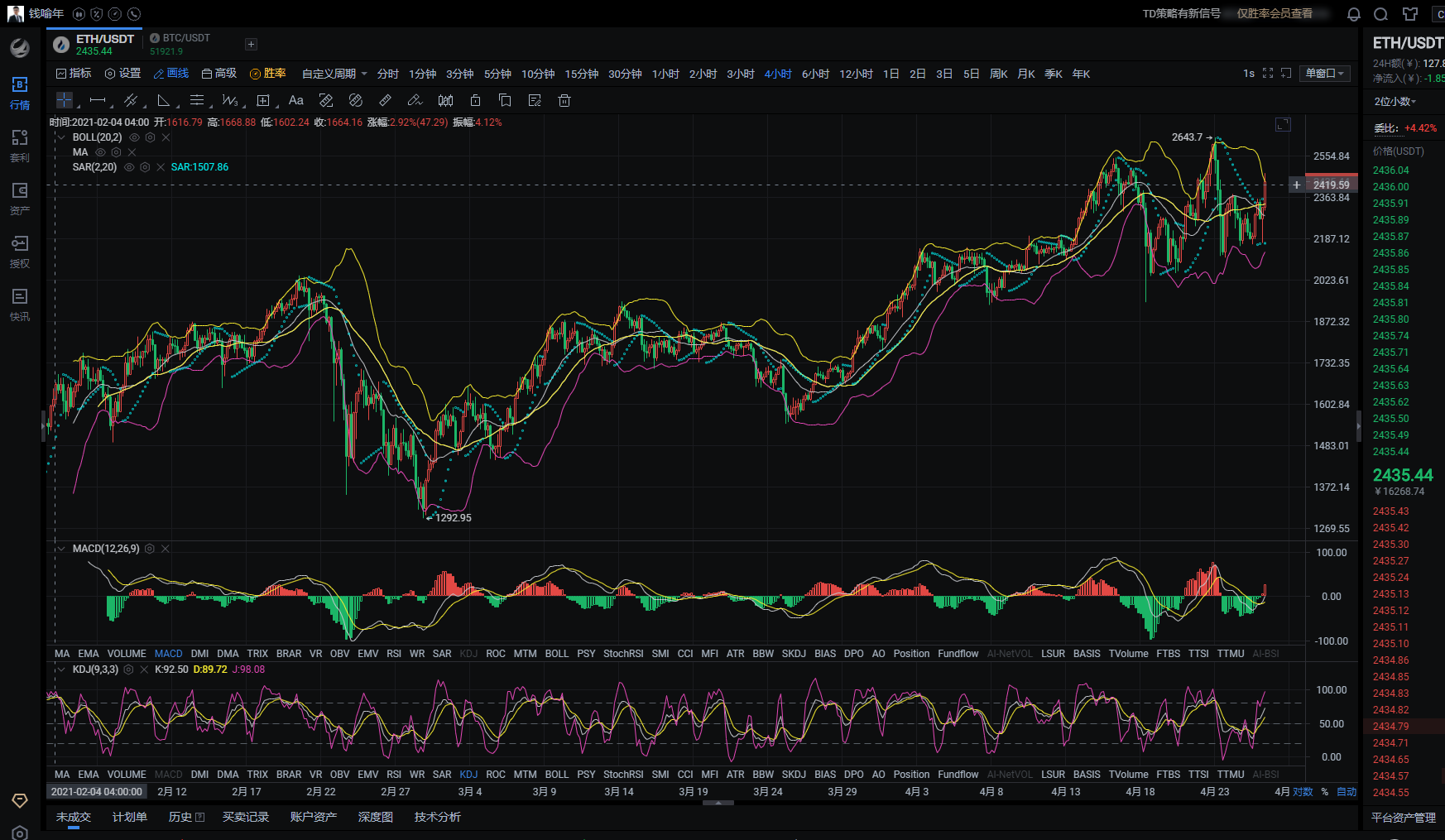Click the trash icon in drawing toolbar
The height and width of the screenshot is (840, 1445).
click(x=564, y=101)
